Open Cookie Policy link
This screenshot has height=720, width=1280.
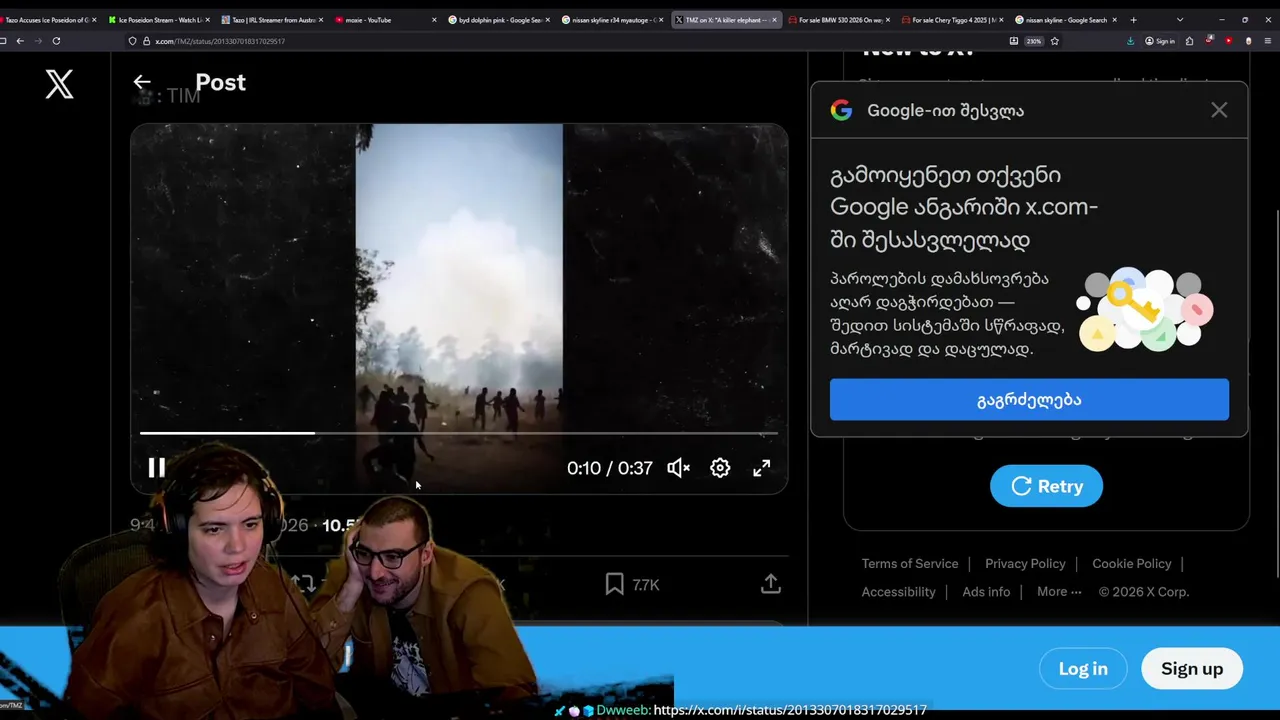pos(1132,564)
